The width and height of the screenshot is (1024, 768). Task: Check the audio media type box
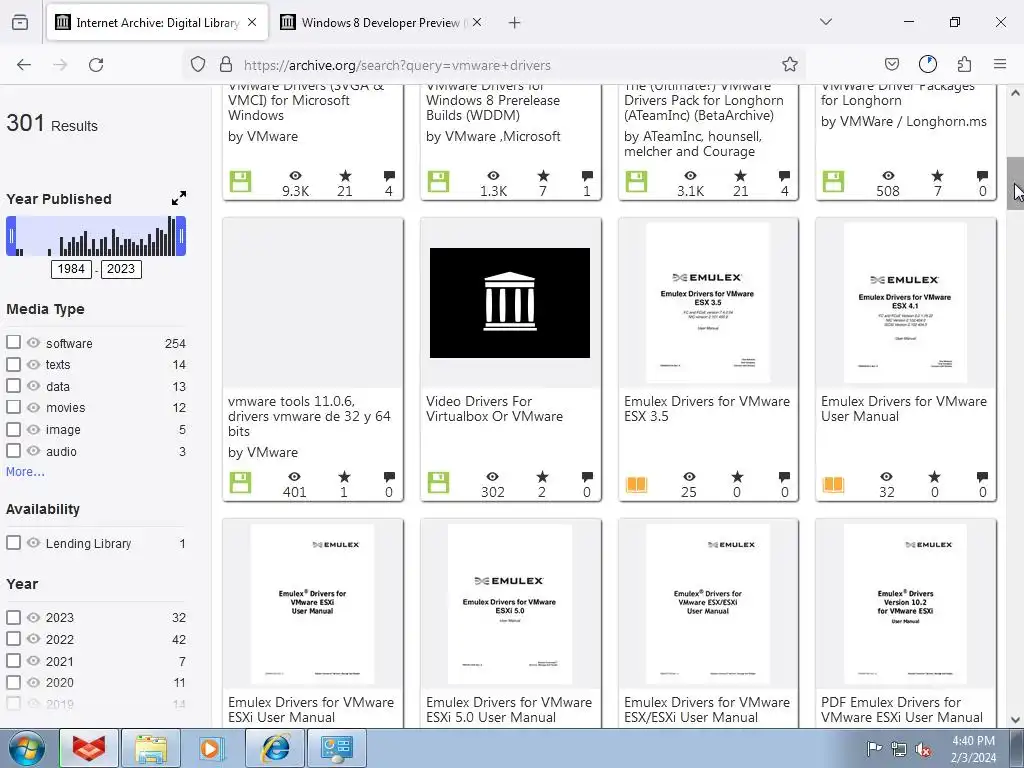(13, 451)
